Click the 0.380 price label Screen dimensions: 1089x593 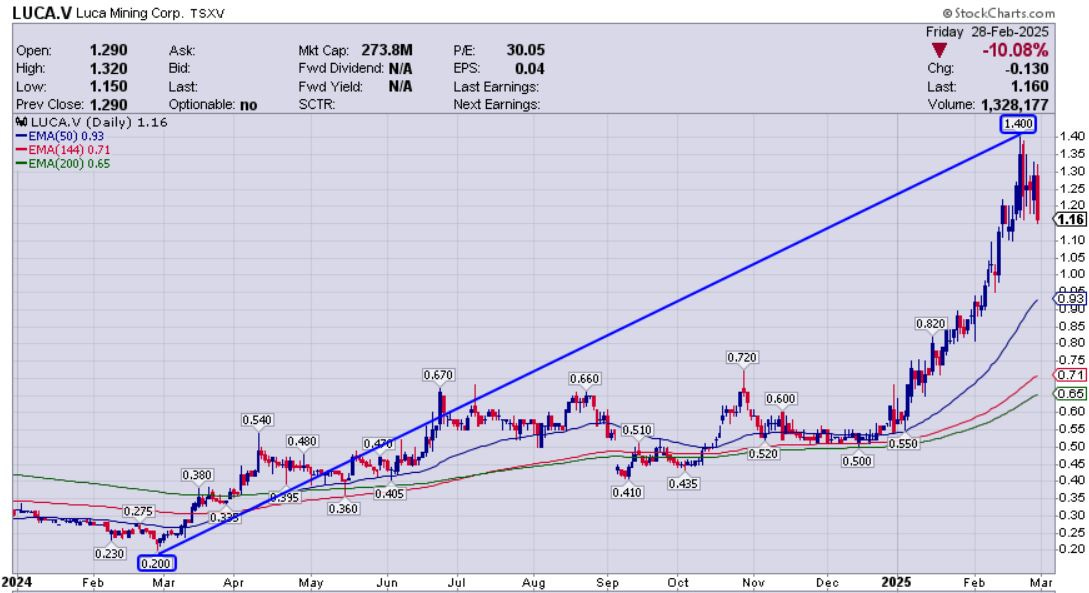click(197, 475)
